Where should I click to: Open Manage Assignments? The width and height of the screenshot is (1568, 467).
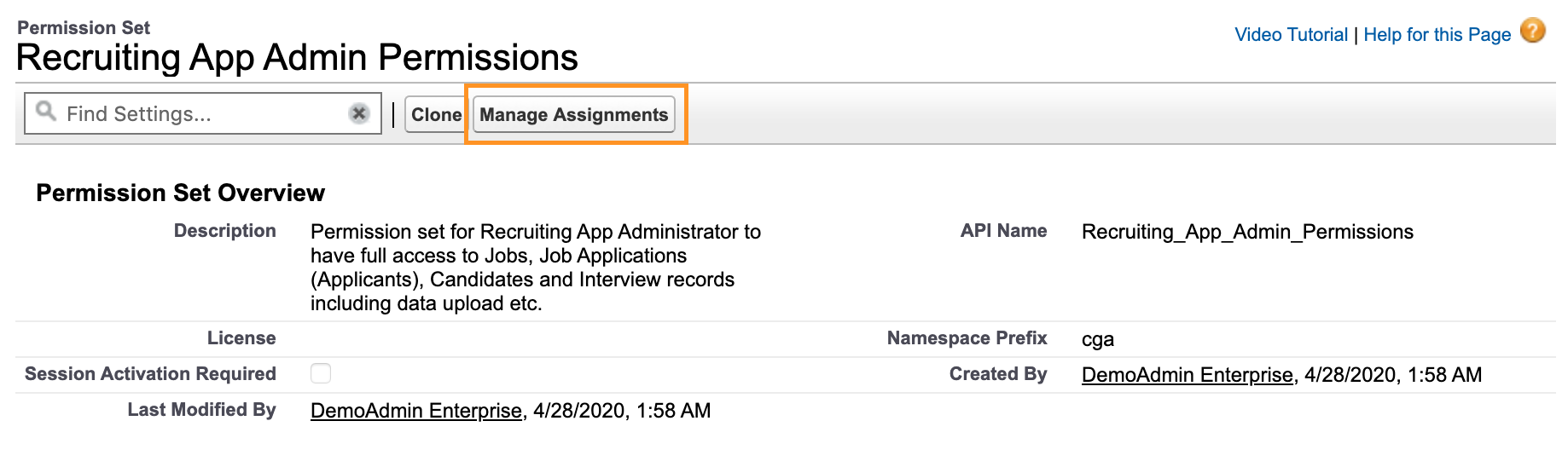point(573,114)
